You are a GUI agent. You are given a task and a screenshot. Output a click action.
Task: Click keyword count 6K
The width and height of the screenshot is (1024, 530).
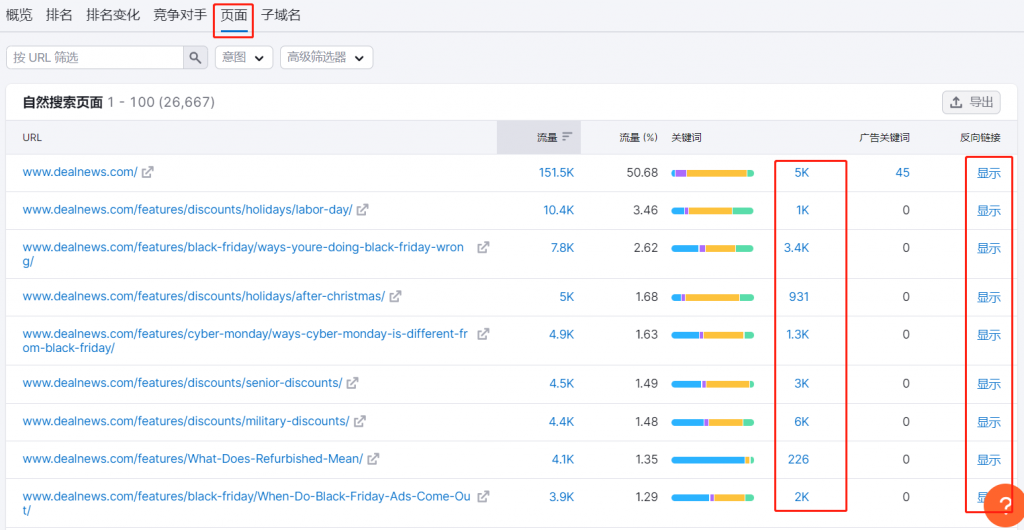tap(801, 421)
